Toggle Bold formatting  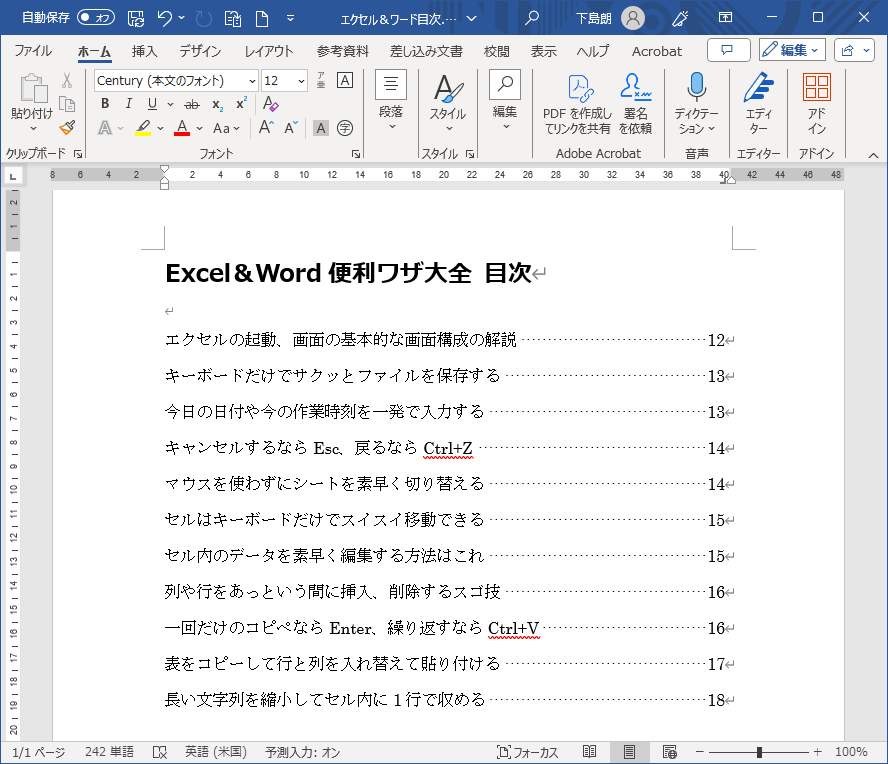(x=104, y=103)
